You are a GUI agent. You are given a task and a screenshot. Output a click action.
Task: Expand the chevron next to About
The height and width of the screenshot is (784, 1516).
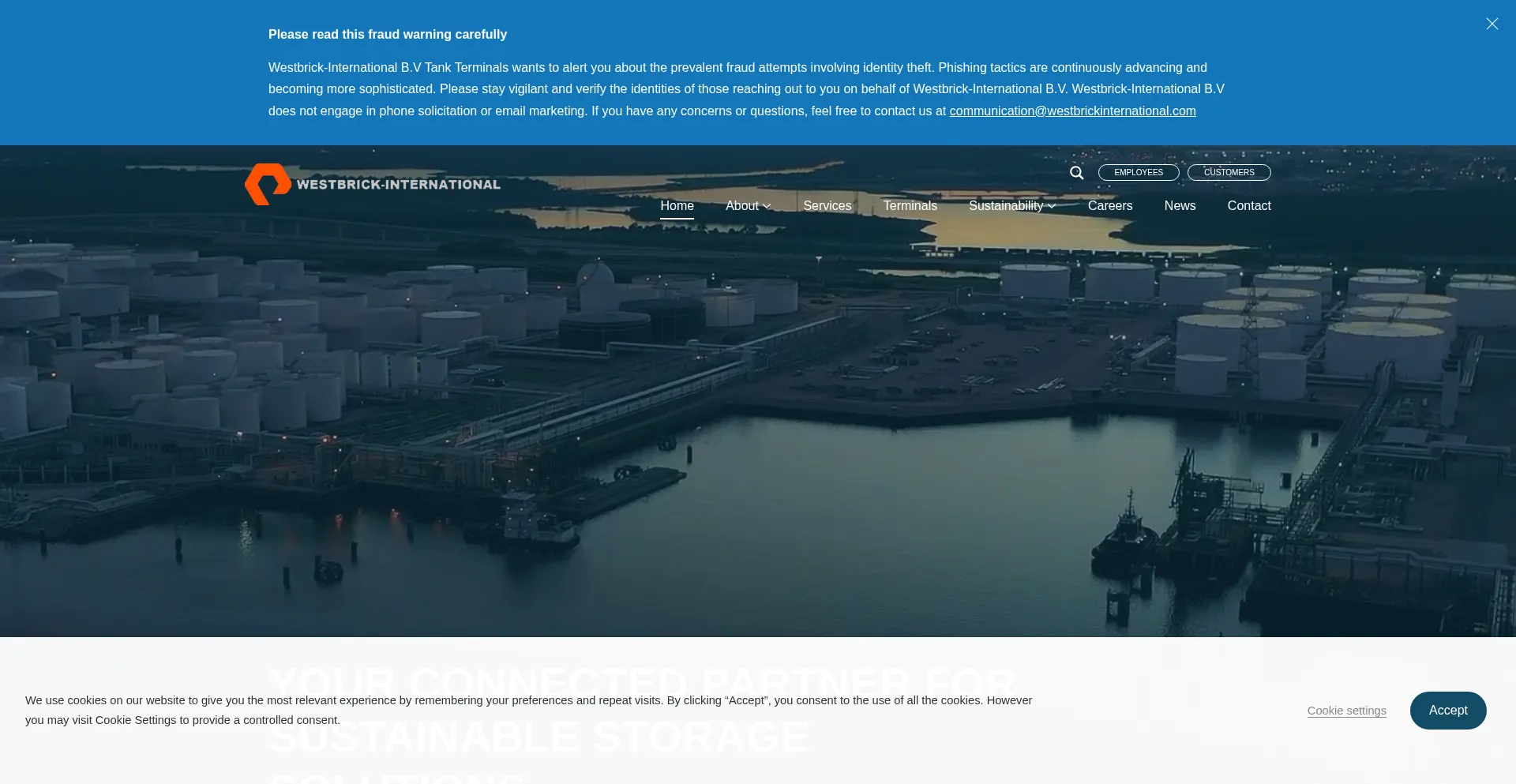767,207
